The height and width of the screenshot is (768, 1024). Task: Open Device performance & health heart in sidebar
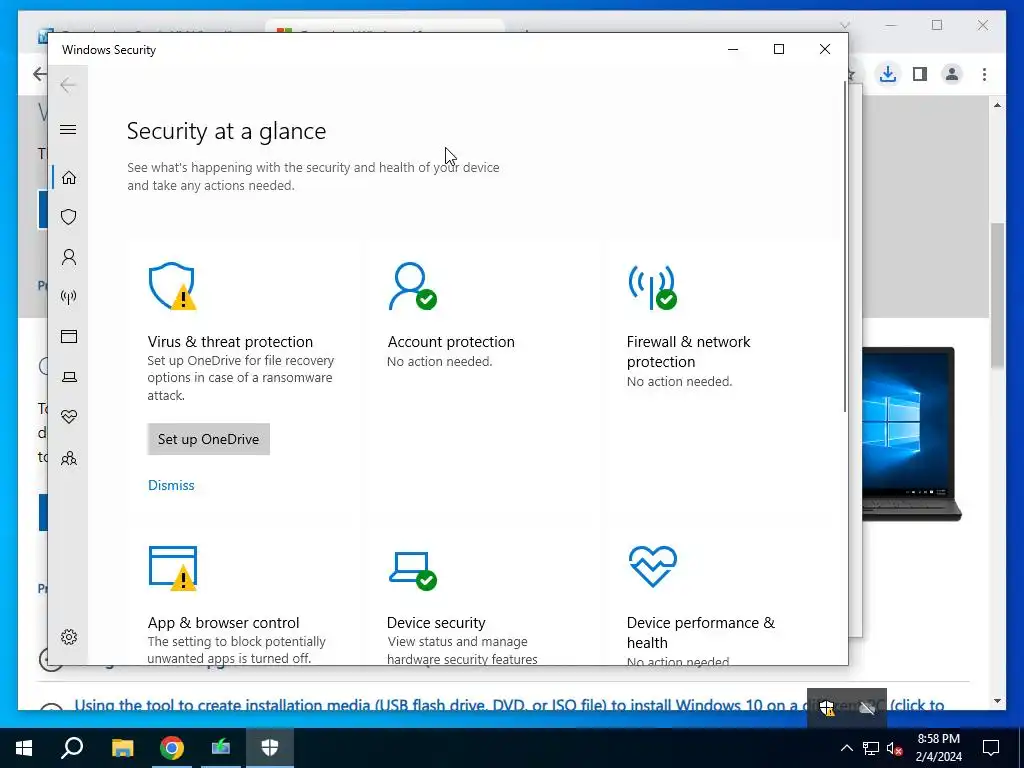(69, 417)
